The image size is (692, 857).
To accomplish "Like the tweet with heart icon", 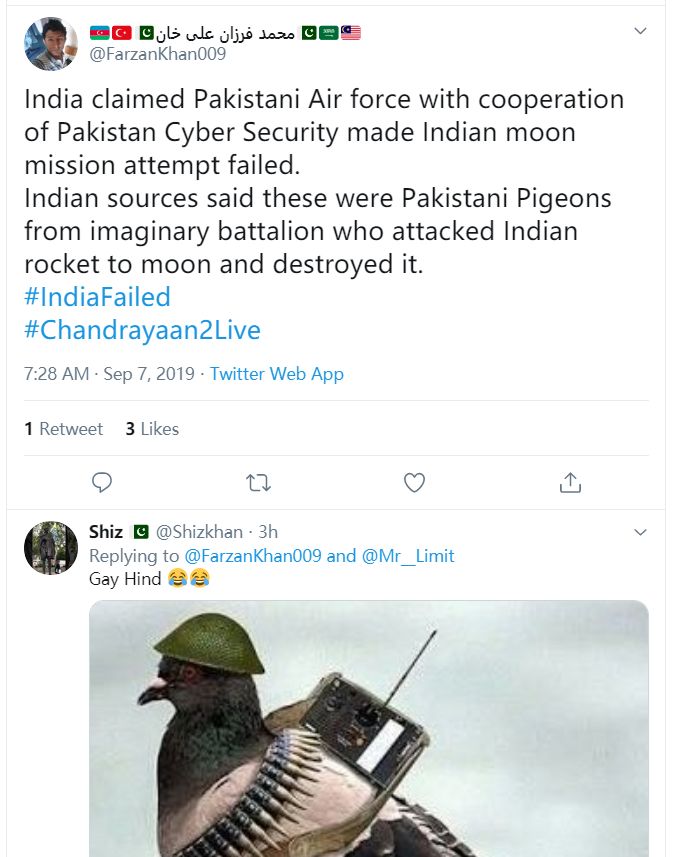I will coord(414,483).
